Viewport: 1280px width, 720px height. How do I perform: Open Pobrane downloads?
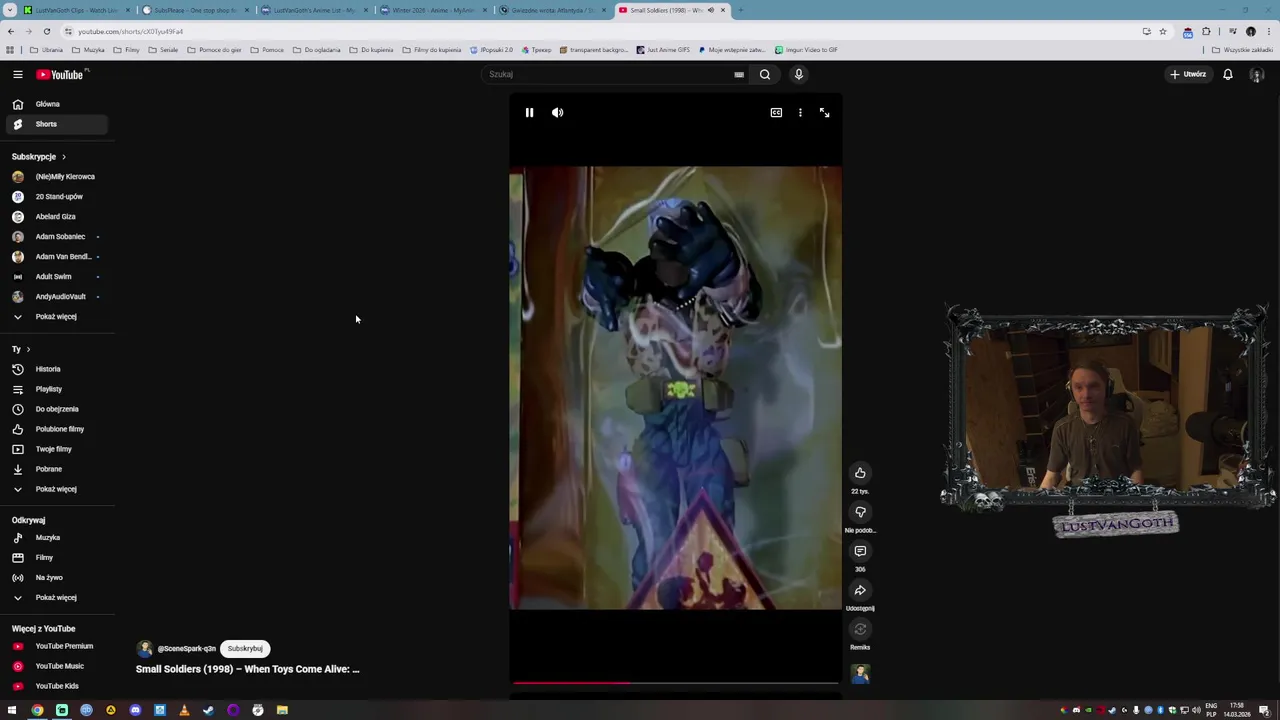(x=55, y=469)
